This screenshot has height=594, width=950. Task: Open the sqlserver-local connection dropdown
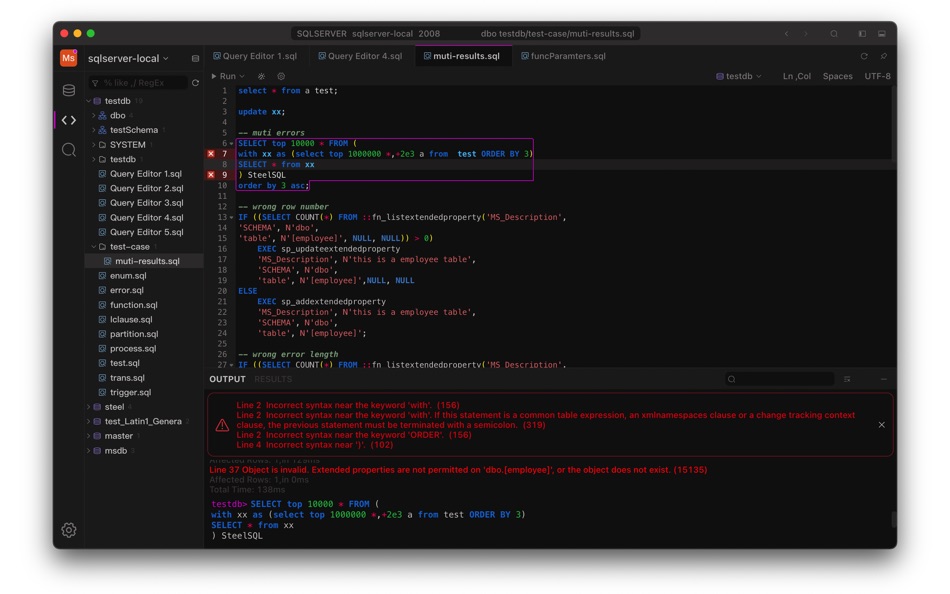[165, 59]
